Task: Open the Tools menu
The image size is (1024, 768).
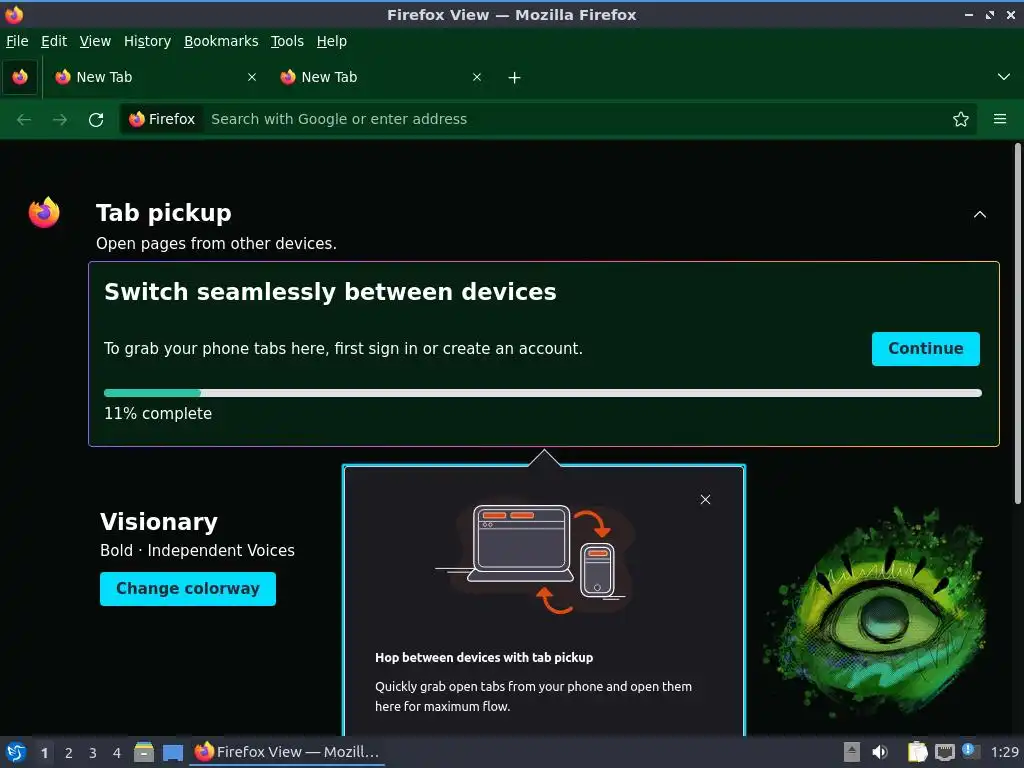Action: click(287, 41)
